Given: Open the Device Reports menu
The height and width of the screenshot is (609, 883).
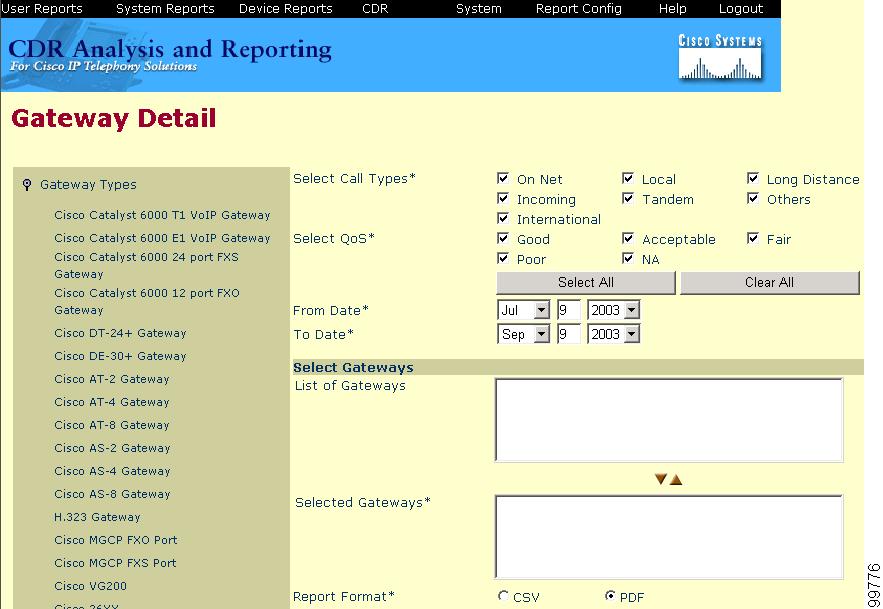Looking at the screenshot, I should pyautogui.click(x=286, y=9).
